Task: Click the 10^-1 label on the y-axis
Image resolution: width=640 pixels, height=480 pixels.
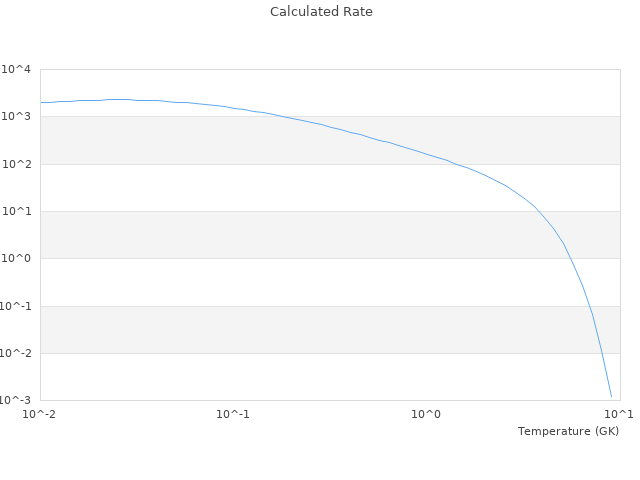Action: [x=17, y=306]
